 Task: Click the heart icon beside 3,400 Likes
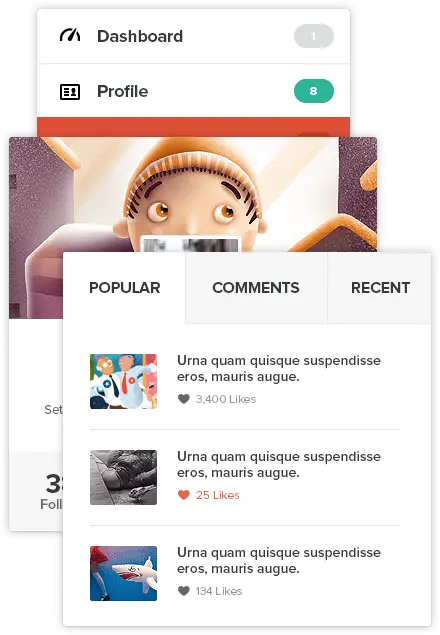(184, 399)
